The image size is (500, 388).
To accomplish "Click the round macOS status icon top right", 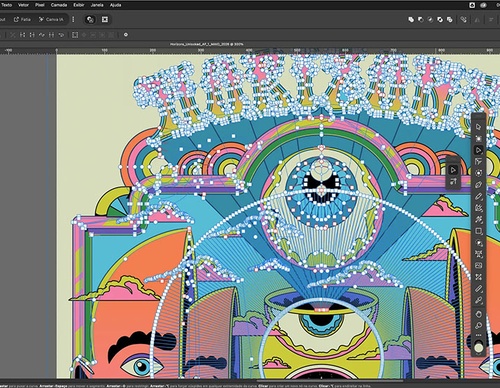I will (x=484, y=5).
